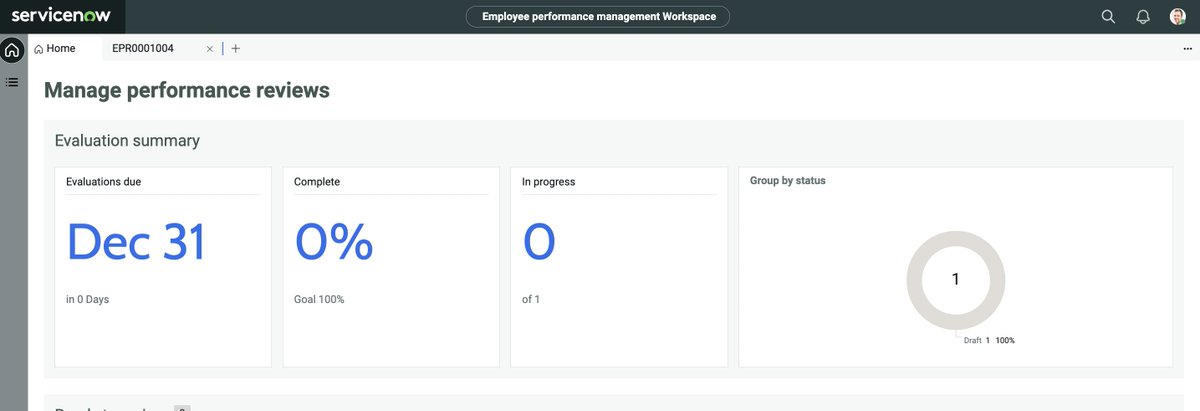Screen dimensions: 1200x411
Task: Open the list view sidebar icon
Action: click(12, 81)
